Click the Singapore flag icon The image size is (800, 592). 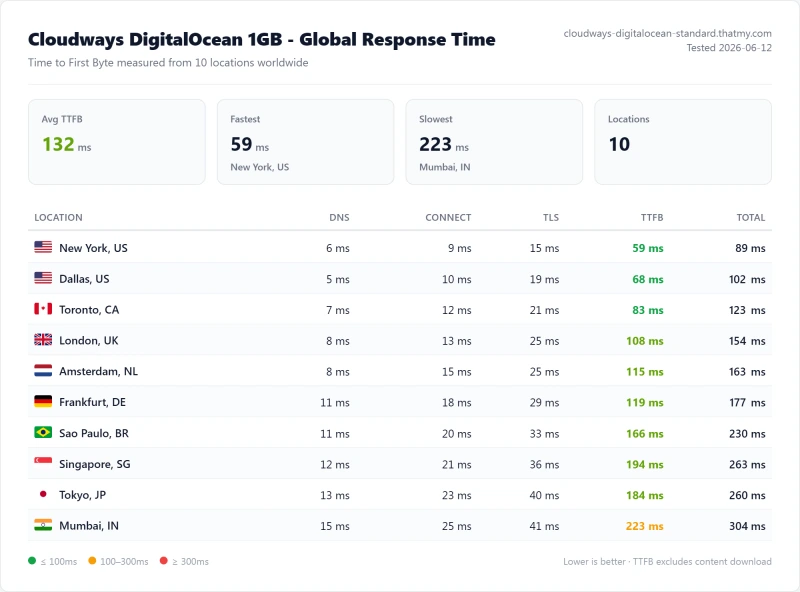click(43, 463)
